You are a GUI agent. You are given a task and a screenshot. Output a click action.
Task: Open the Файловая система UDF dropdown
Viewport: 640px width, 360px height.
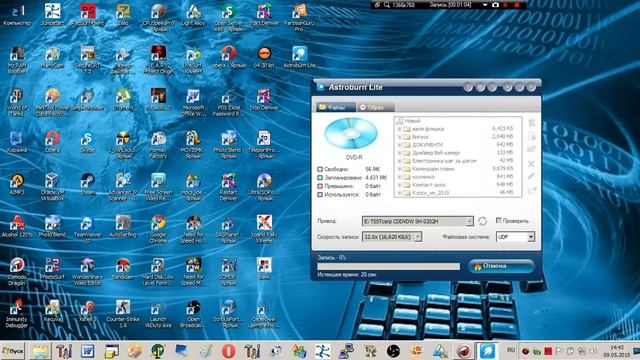click(x=531, y=237)
